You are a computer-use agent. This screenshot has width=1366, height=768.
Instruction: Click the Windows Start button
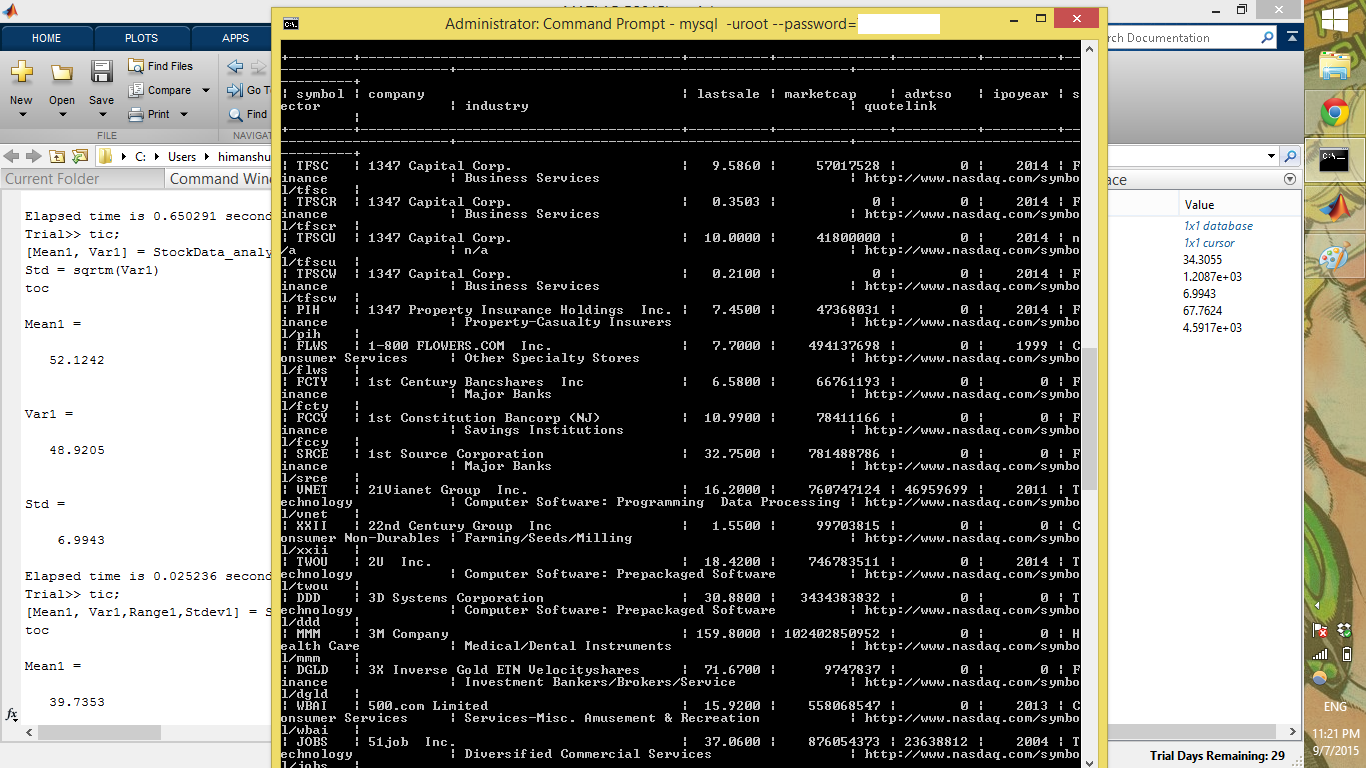coord(1335,20)
